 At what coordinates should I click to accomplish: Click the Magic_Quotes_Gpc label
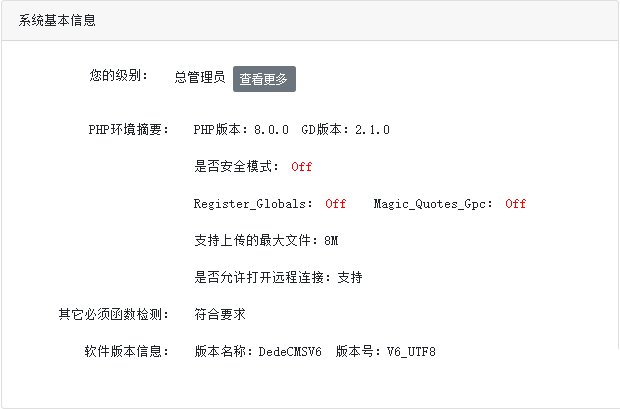tap(433, 204)
